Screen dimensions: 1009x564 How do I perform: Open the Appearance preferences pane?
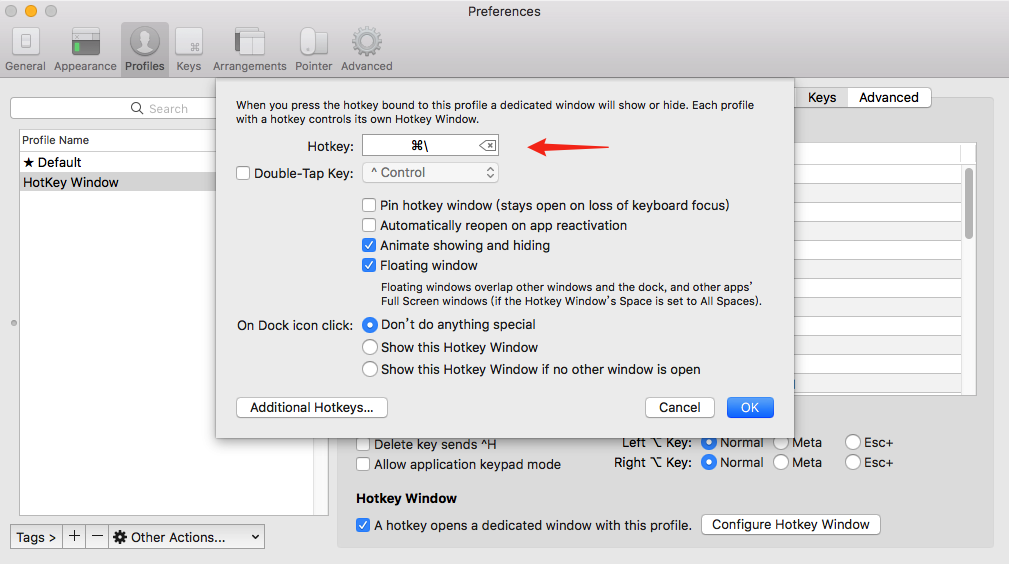(x=85, y=50)
